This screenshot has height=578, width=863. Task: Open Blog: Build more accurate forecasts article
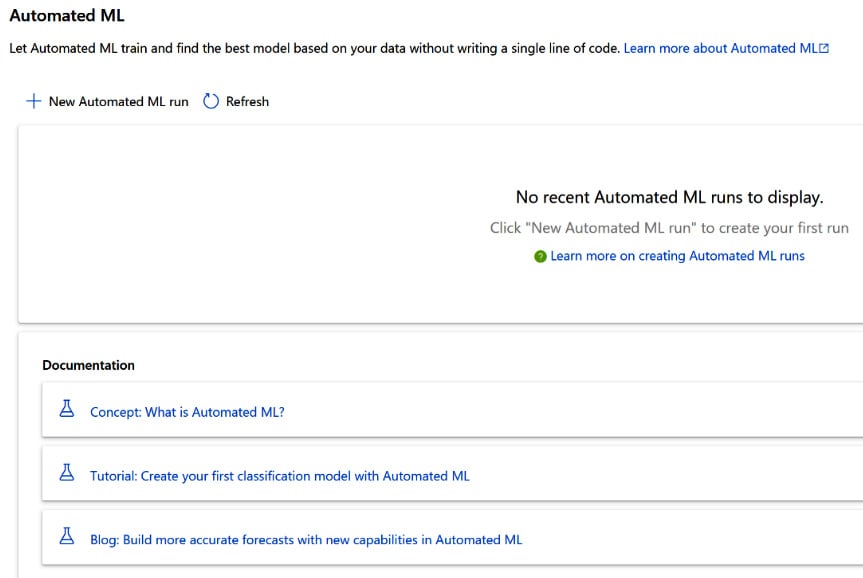tap(306, 540)
